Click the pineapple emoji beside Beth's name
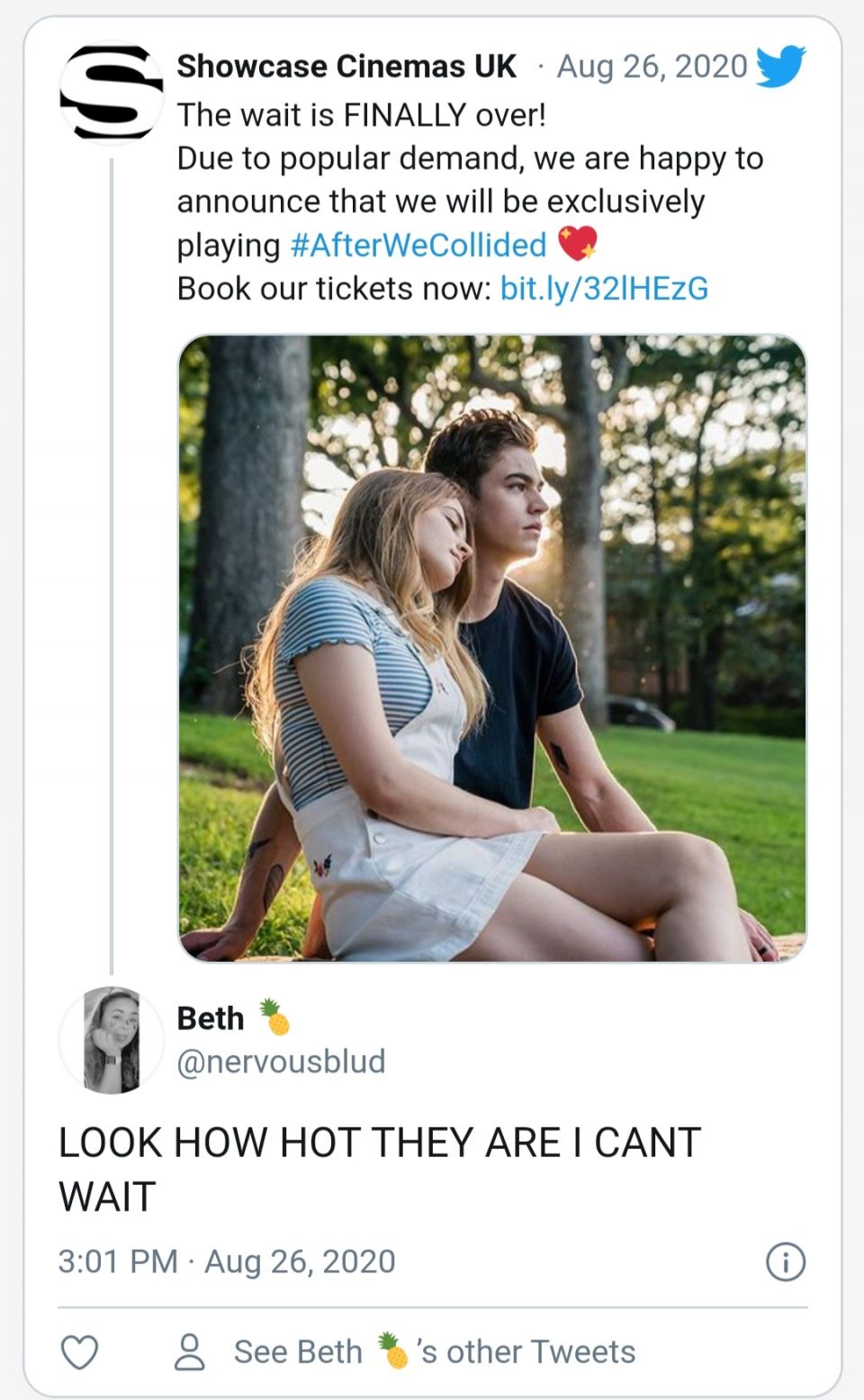Image resolution: width=864 pixels, height=1400 pixels. coord(274,1018)
